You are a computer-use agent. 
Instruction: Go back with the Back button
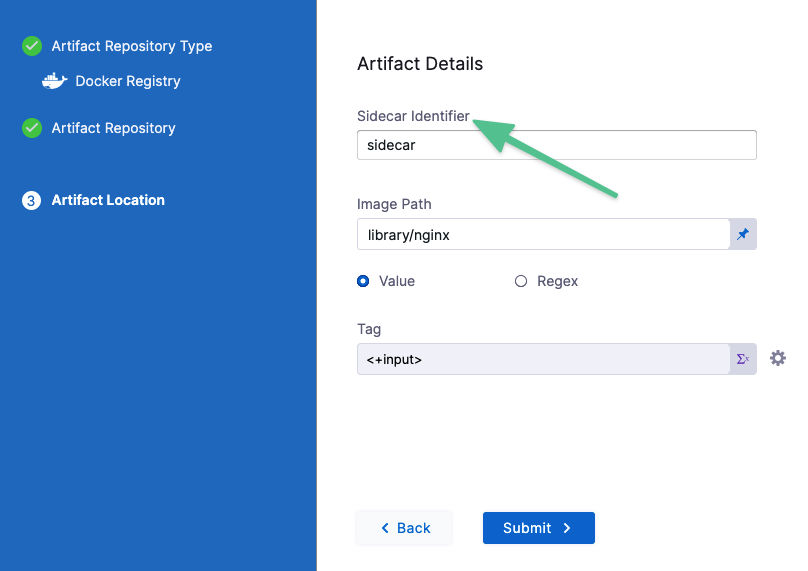pyautogui.click(x=404, y=528)
